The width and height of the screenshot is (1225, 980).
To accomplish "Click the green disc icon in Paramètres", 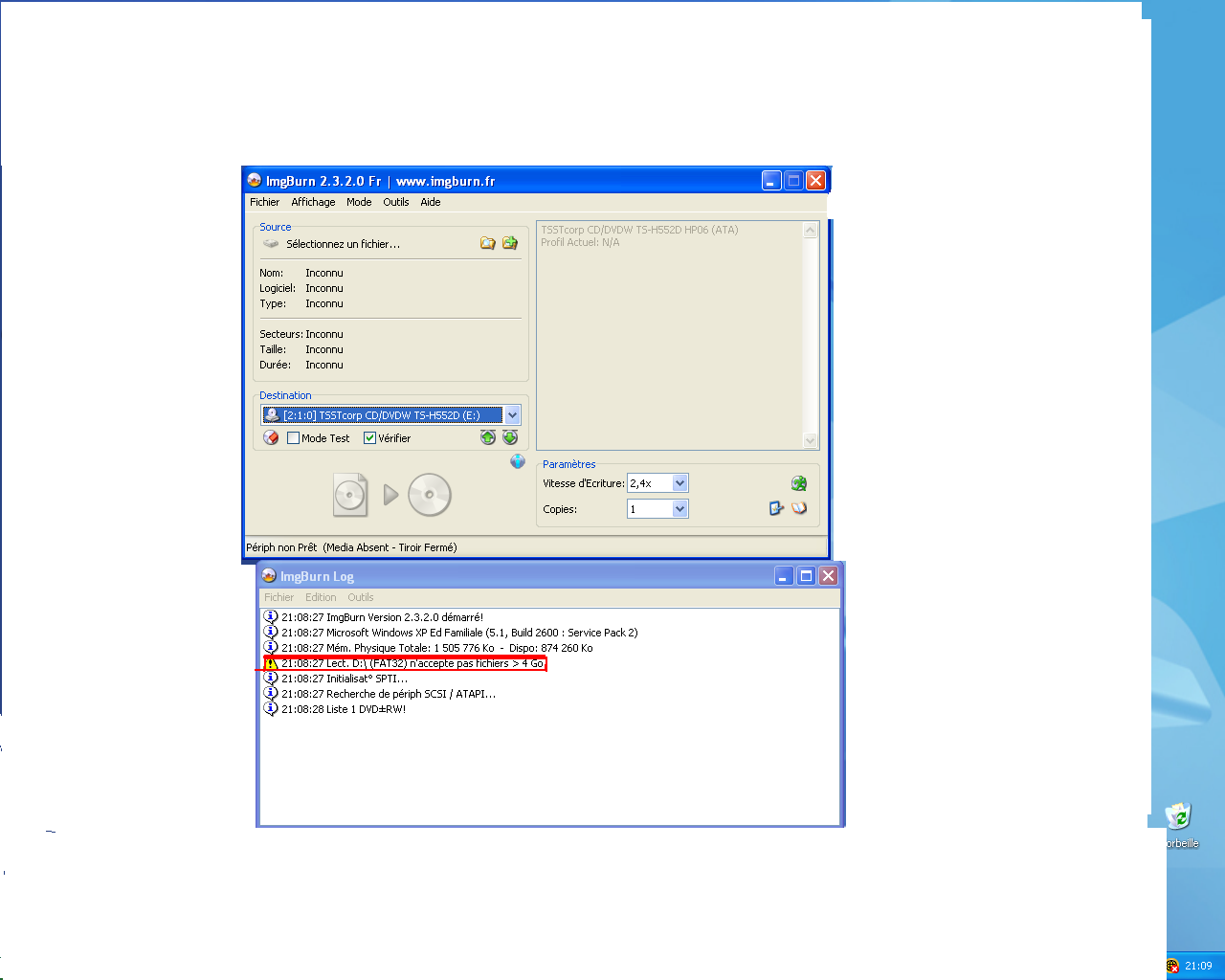I will 799,483.
